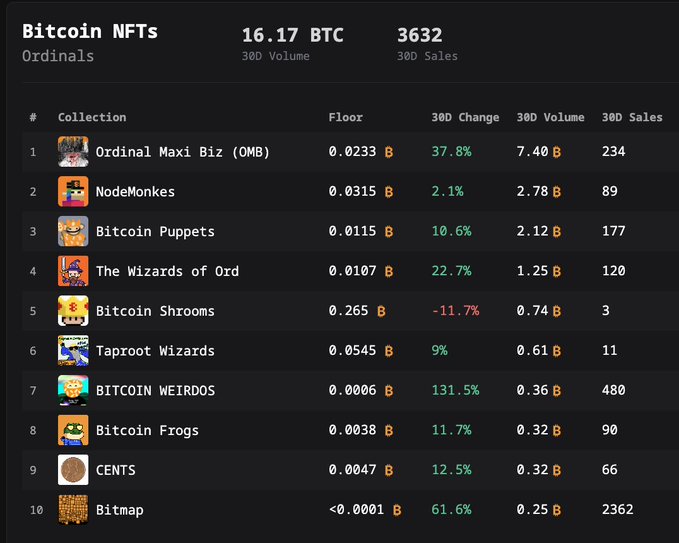679x543 pixels.
Task: Click the 10.6% change for Bitcoin Puppets
Action: (451, 231)
